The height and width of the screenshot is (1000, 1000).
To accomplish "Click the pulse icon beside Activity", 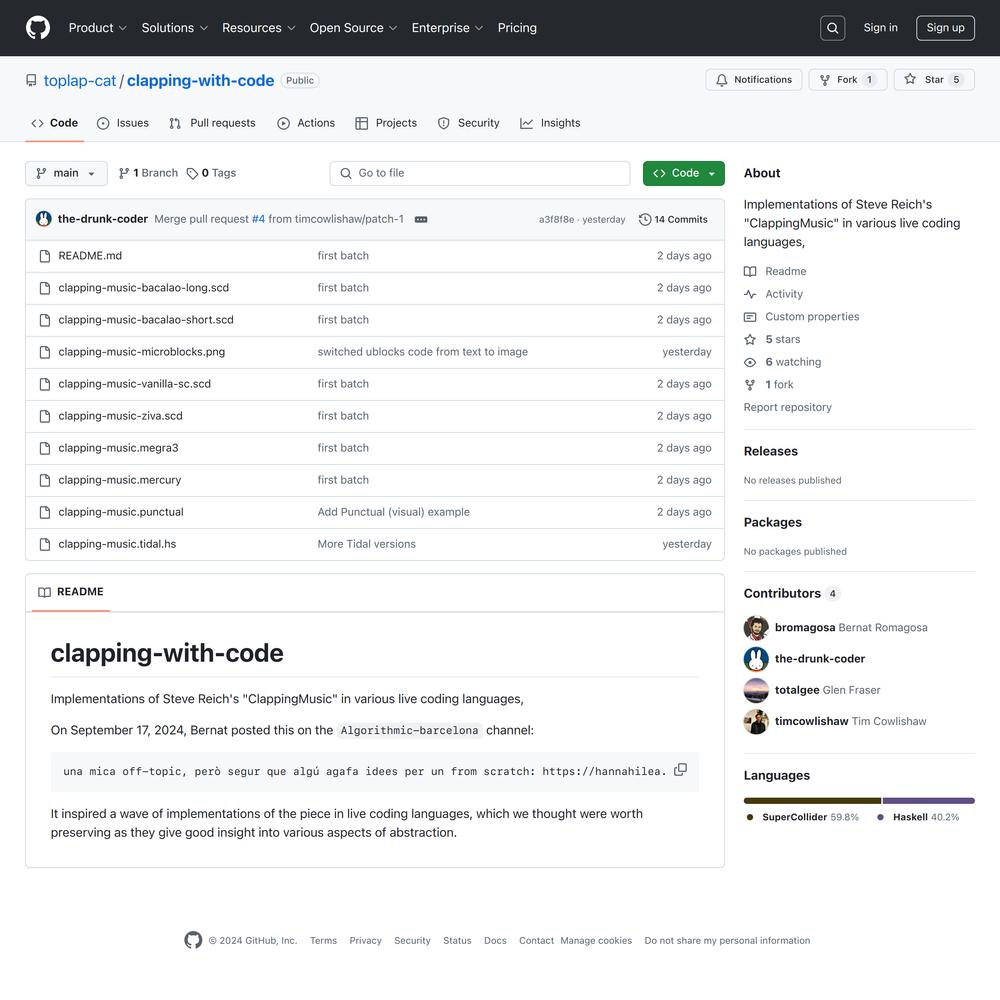I will click(750, 294).
